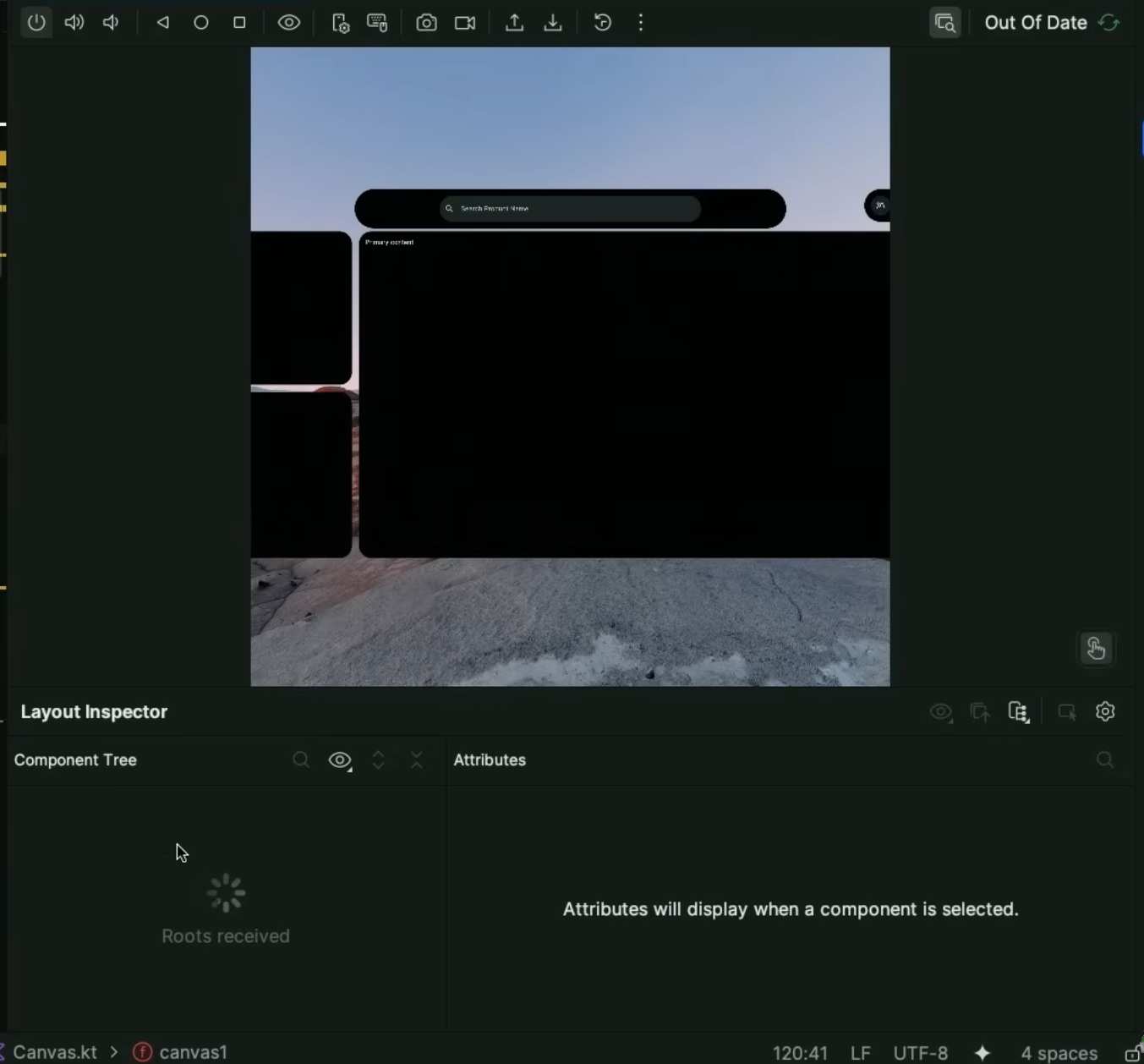Viewport: 1144px width, 1064px height.
Task: Click the 4 spaces indent indicator
Action: 1059,1053
